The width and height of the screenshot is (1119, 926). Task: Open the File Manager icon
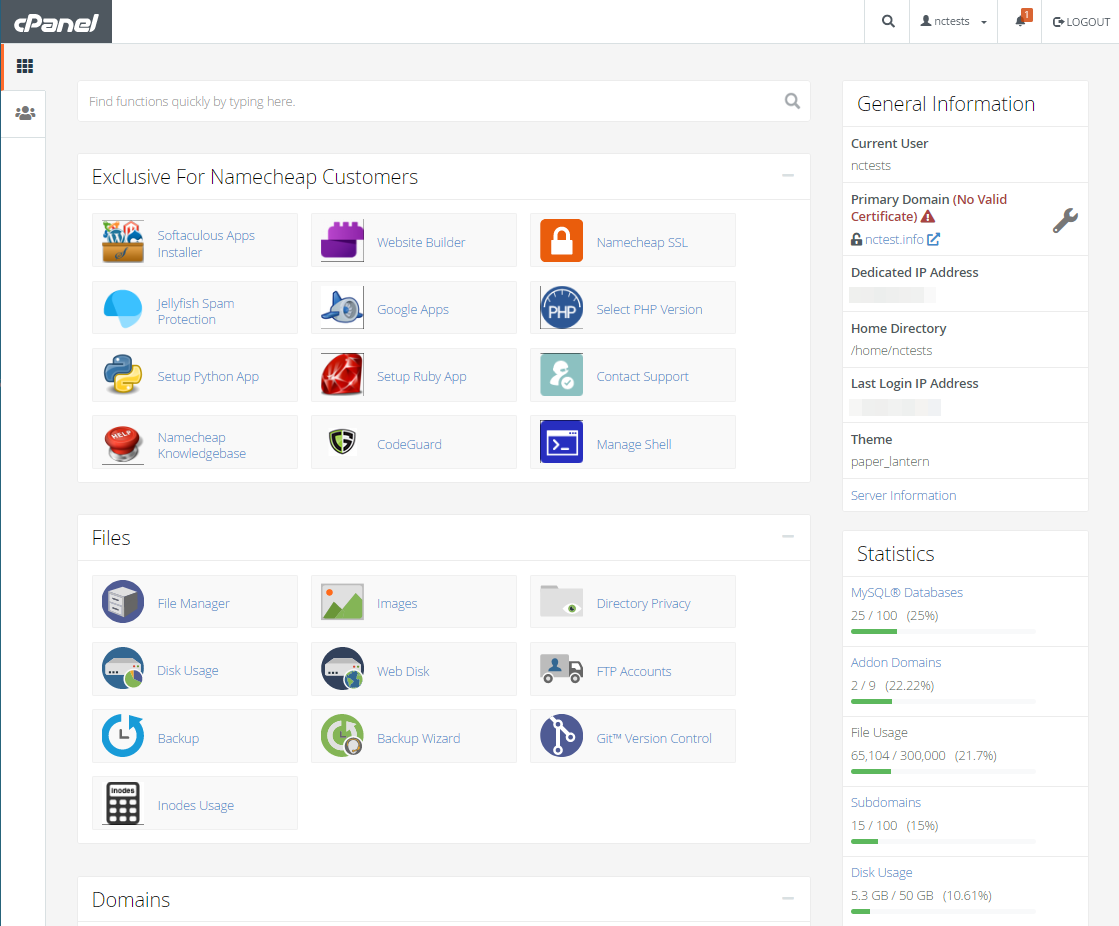click(123, 602)
